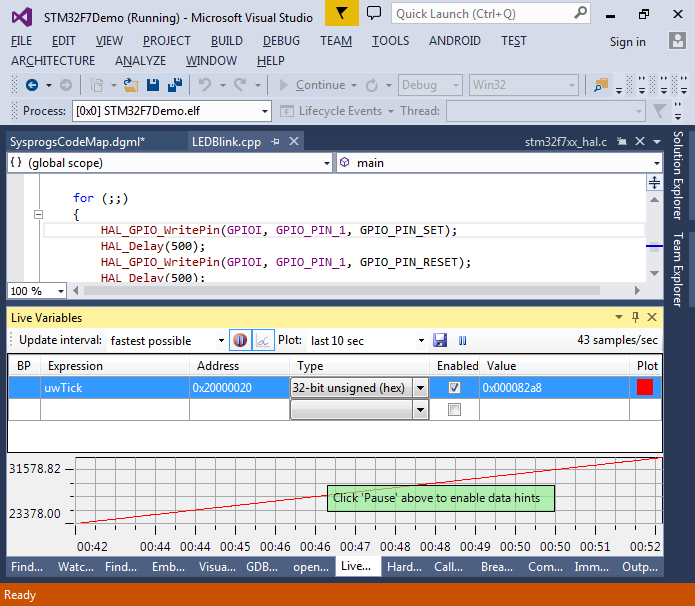Open the Live Variables window options arrow
The width and height of the screenshot is (695, 606).
tap(619, 317)
